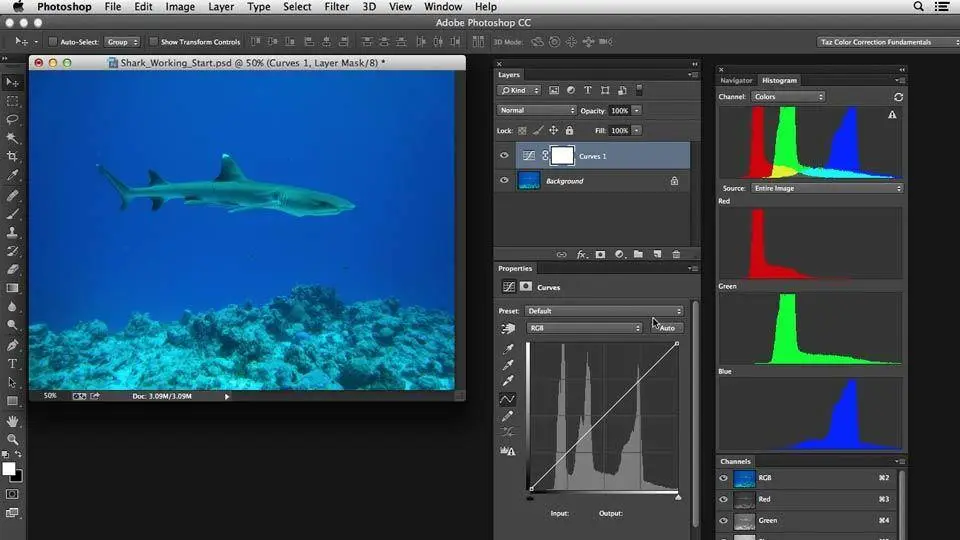This screenshot has width=960, height=540.
Task: Pick the Zoom tool
Action: [13, 439]
